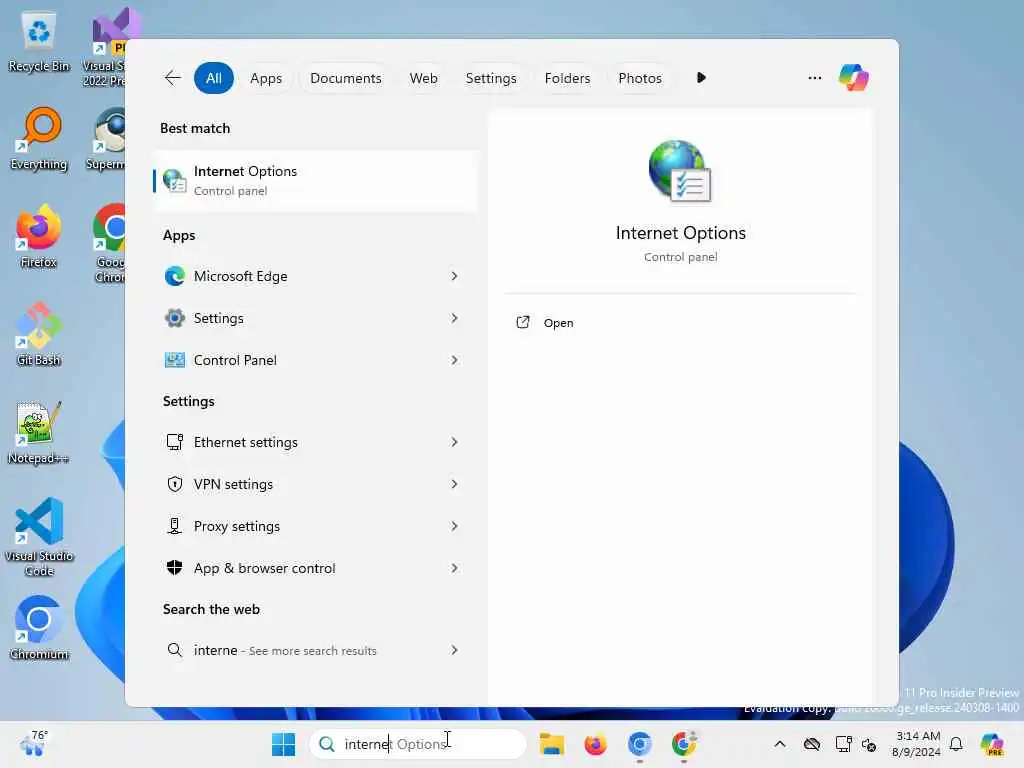Click the Control Panel icon result
Viewport: 1024px width, 768px height.
[x=174, y=360]
